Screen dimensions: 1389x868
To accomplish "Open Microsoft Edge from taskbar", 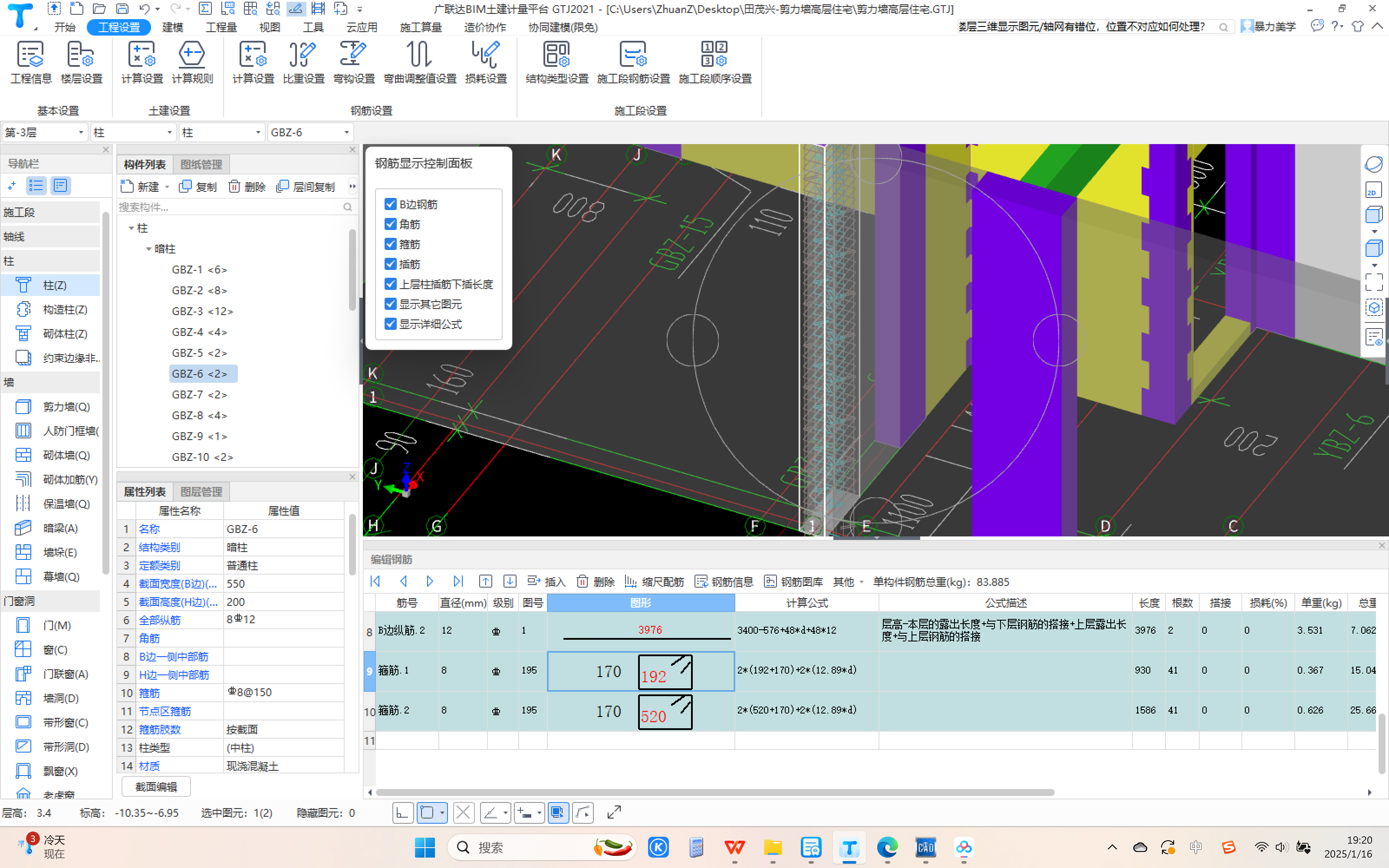I will point(887,847).
